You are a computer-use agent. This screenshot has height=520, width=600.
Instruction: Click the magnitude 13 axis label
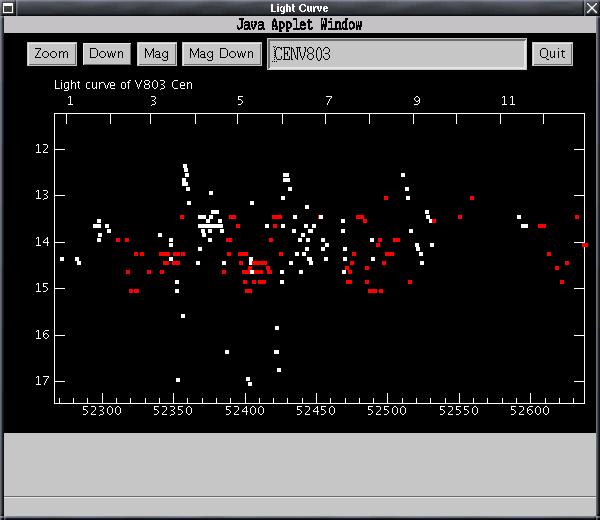pos(42,195)
